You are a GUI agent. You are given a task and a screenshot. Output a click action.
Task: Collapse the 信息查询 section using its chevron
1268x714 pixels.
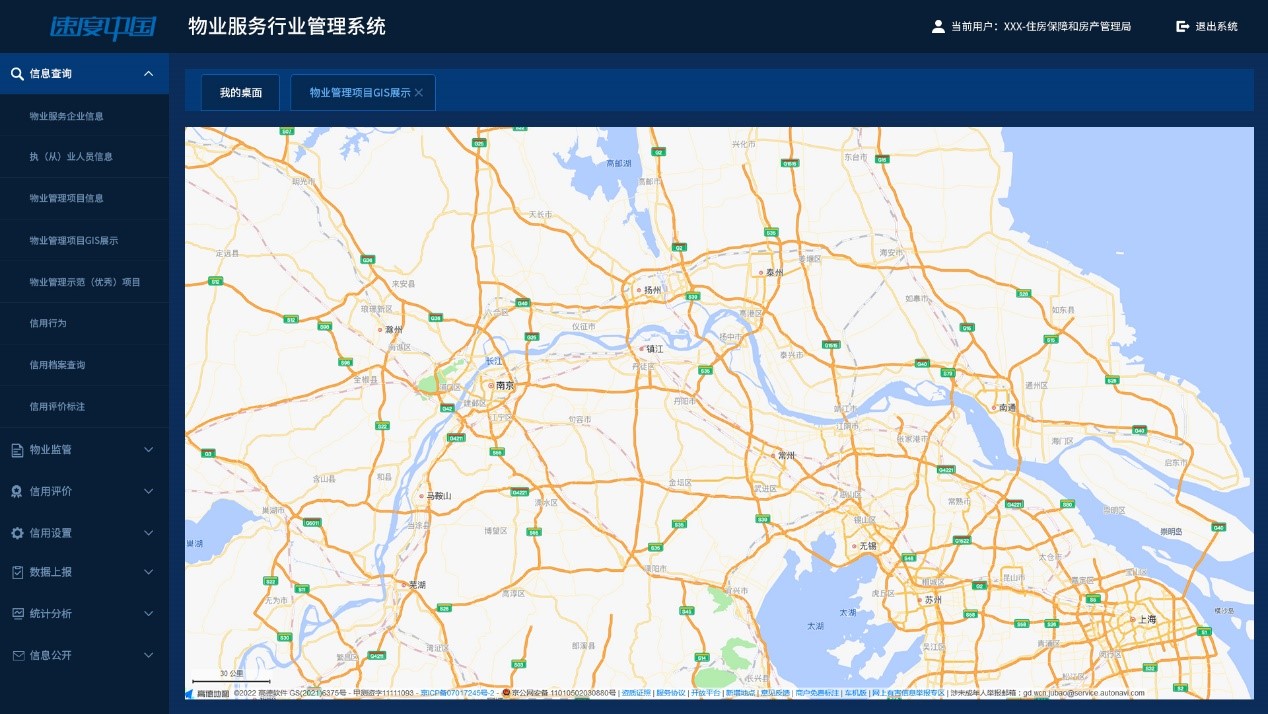click(149, 74)
